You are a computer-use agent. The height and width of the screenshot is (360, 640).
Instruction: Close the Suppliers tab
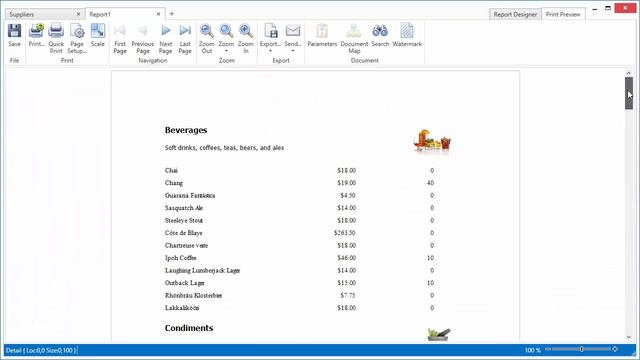pyautogui.click(x=78, y=14)
